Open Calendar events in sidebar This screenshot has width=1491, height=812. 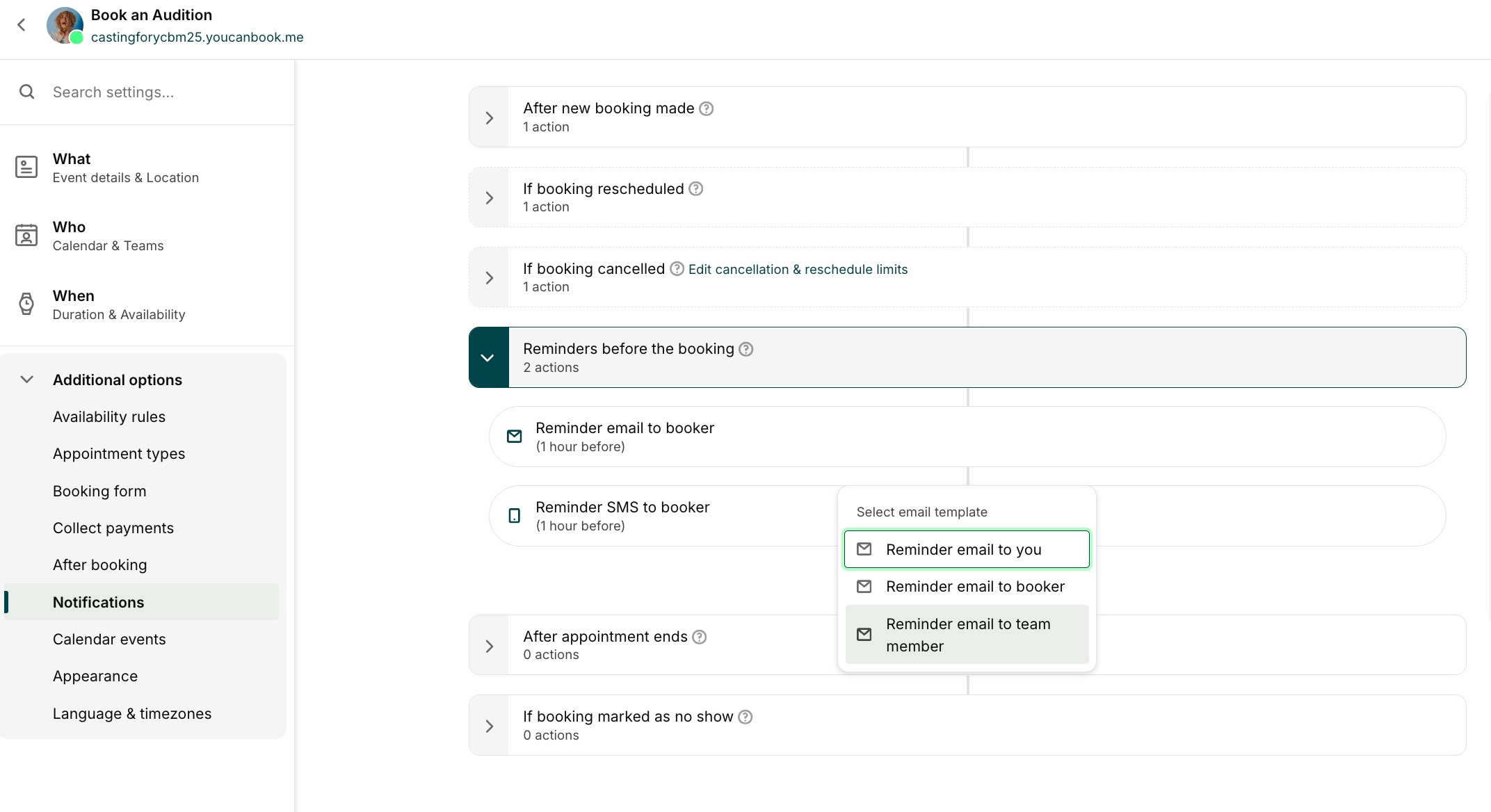click(109, 639)
